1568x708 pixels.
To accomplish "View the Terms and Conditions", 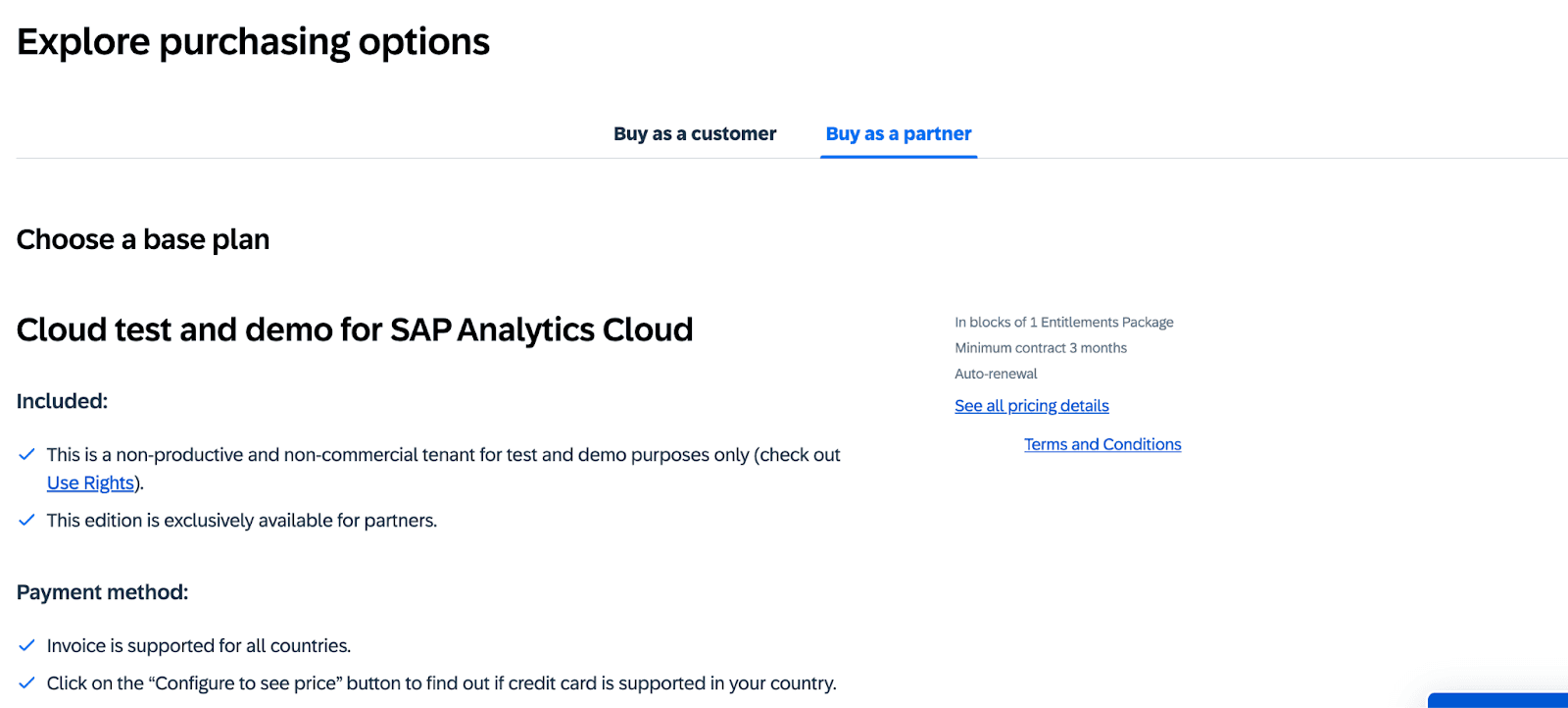I will [1102, 444].
